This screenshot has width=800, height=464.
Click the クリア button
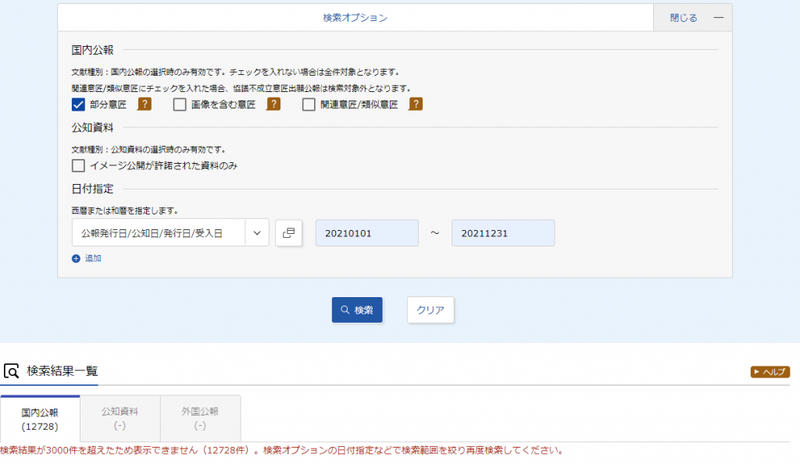coord(431,310)
